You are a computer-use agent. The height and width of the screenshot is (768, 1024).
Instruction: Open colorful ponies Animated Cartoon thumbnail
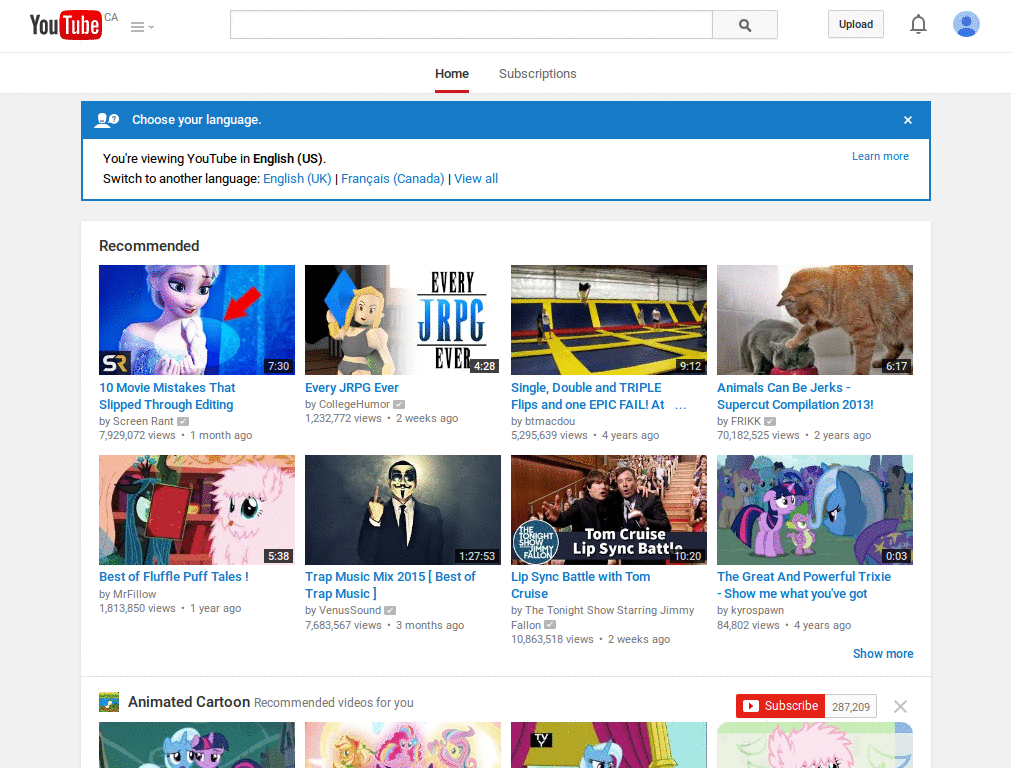point(403,745)
